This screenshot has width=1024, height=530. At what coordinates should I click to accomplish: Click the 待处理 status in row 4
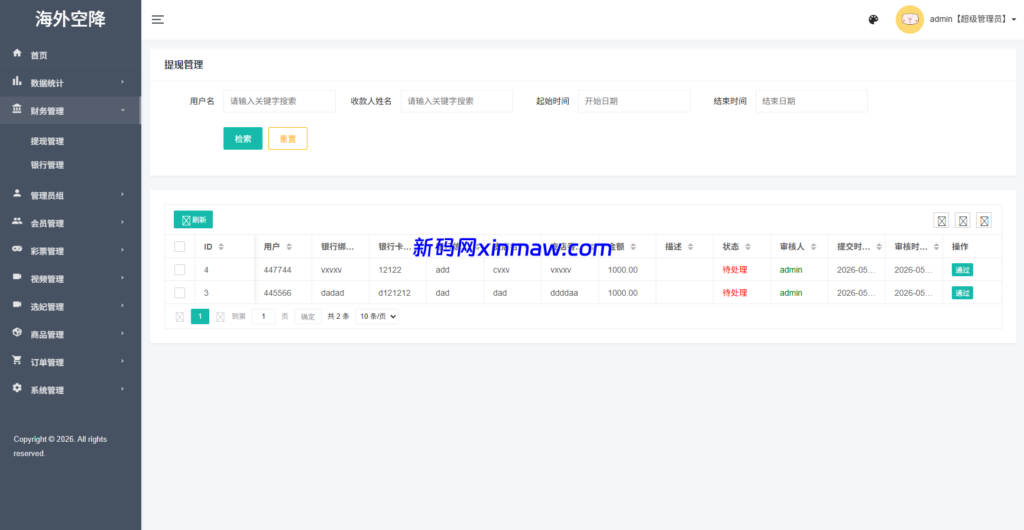(x=735, y=270)
